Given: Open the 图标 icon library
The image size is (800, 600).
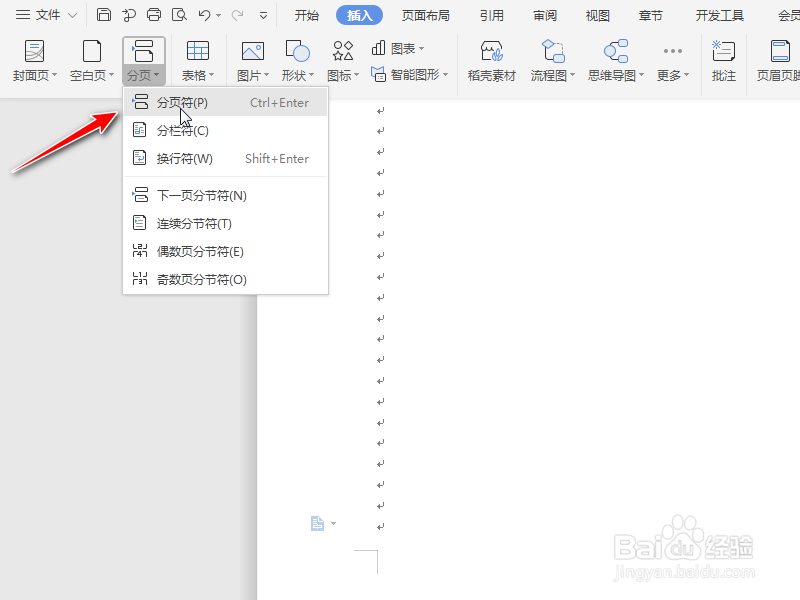Looking at the screenshot, I should 343,61.
